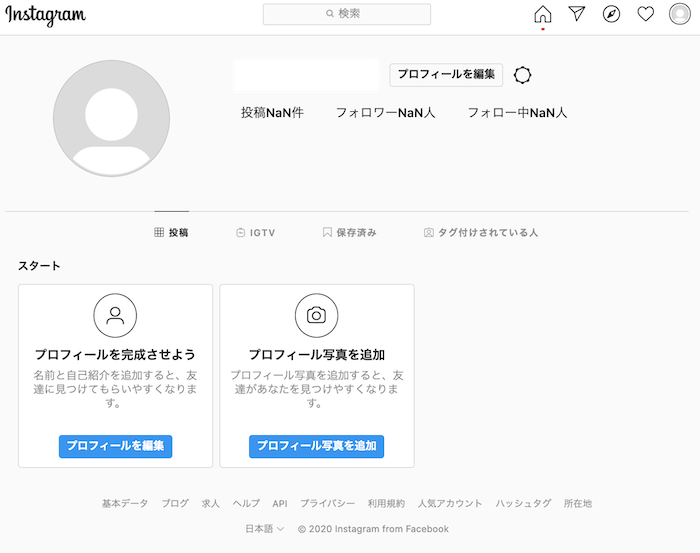
Task: Click the profile avatar in top bar
Action: tap(679, 14)
